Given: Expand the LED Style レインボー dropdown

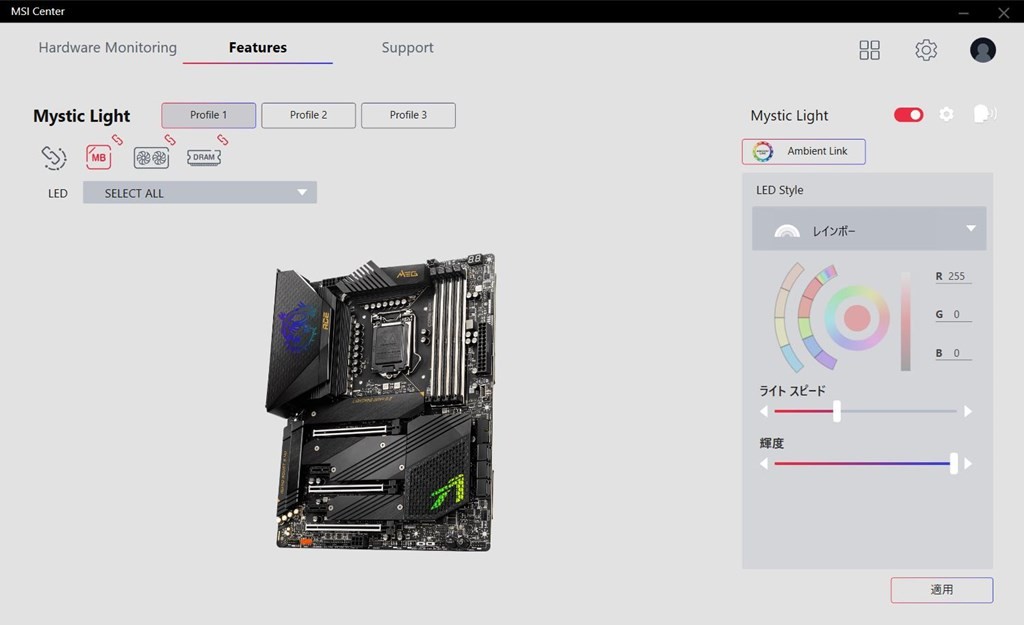Looking at the screenshot, I should point(869,229).
